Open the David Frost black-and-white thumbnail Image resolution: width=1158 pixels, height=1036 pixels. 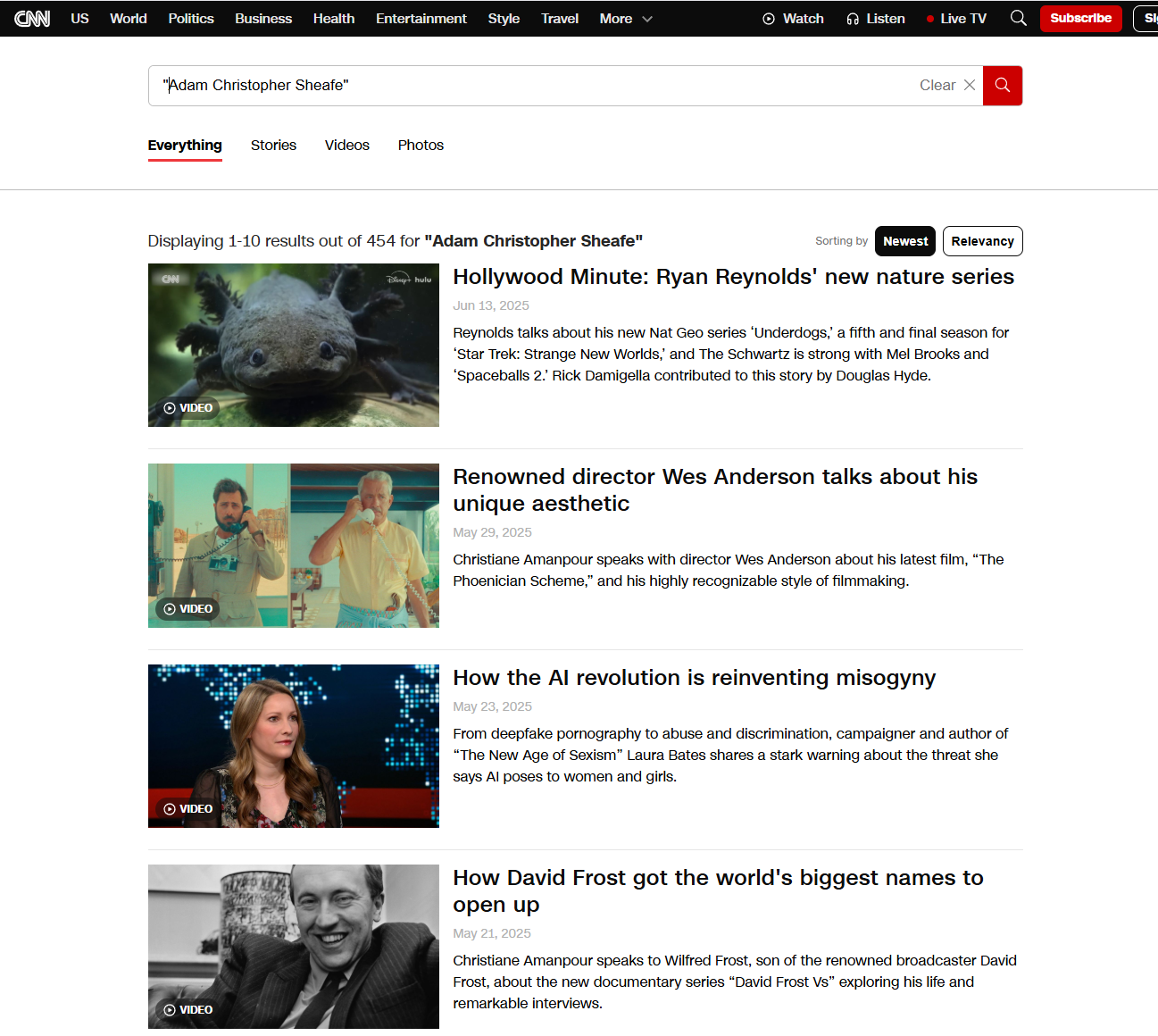tap(294, 947)
